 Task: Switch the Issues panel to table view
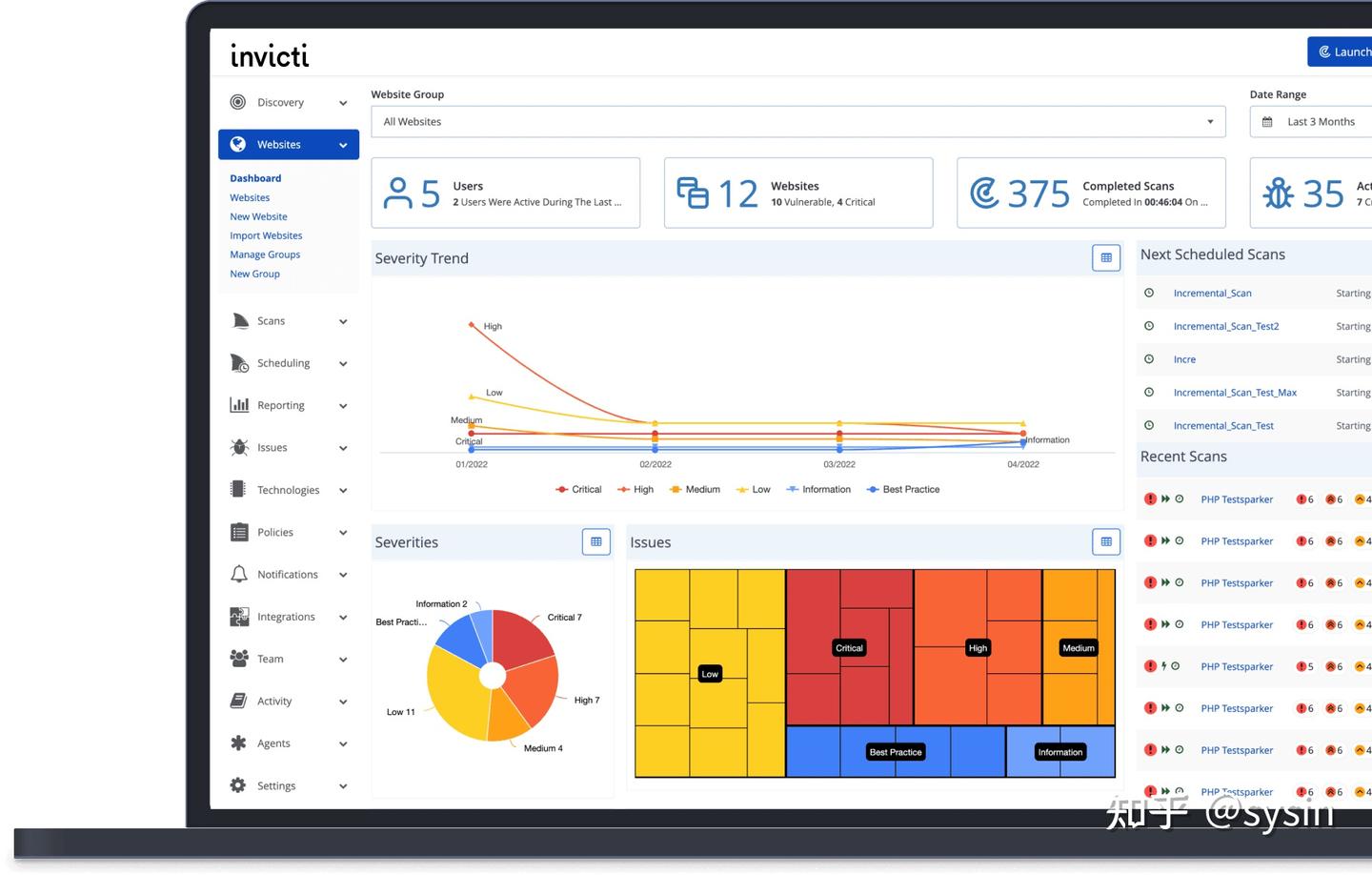(x=1106, y=541)
